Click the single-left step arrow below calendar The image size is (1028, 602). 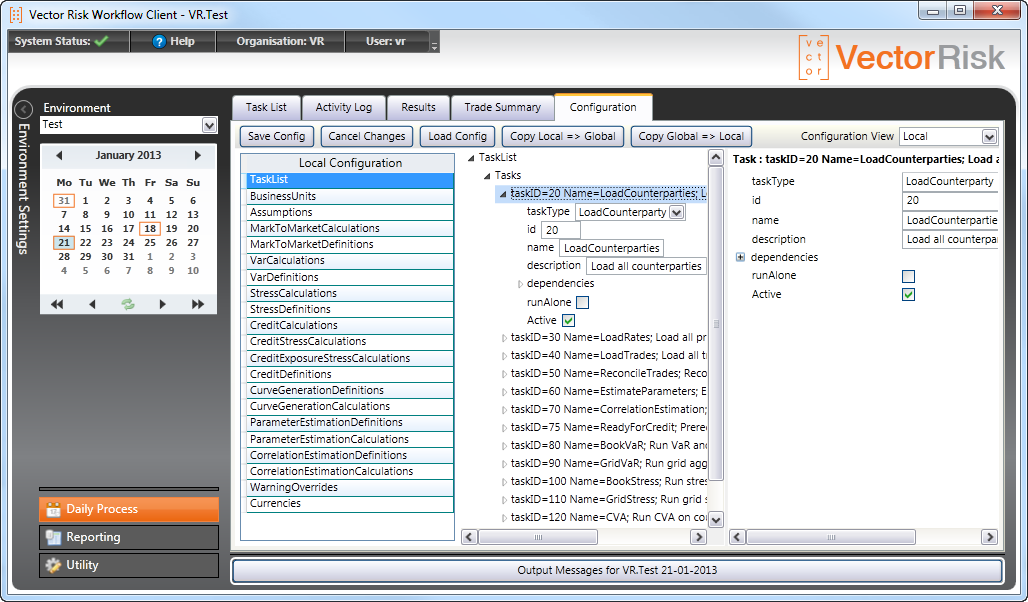pos(92,304)
